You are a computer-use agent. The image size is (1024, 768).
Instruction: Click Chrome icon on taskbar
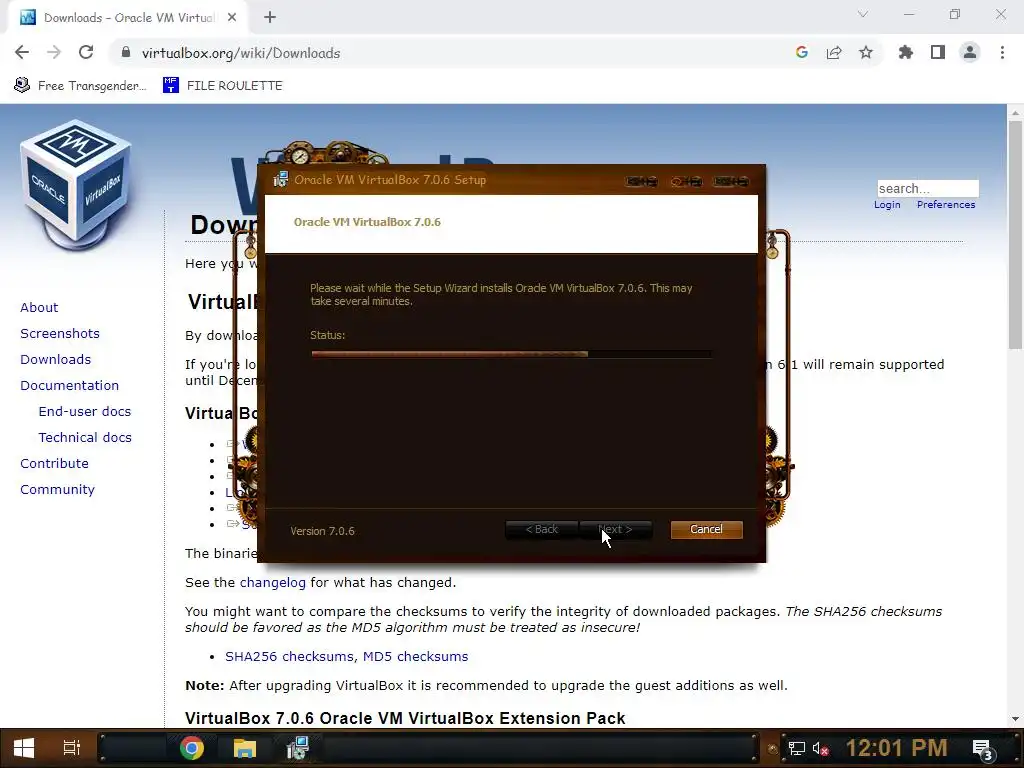coord(192,748)
